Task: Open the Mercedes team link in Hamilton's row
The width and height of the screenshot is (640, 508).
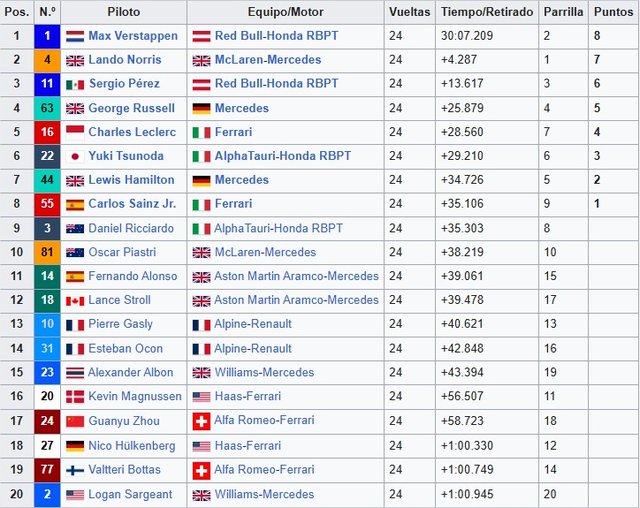Action: pos(242,180)
